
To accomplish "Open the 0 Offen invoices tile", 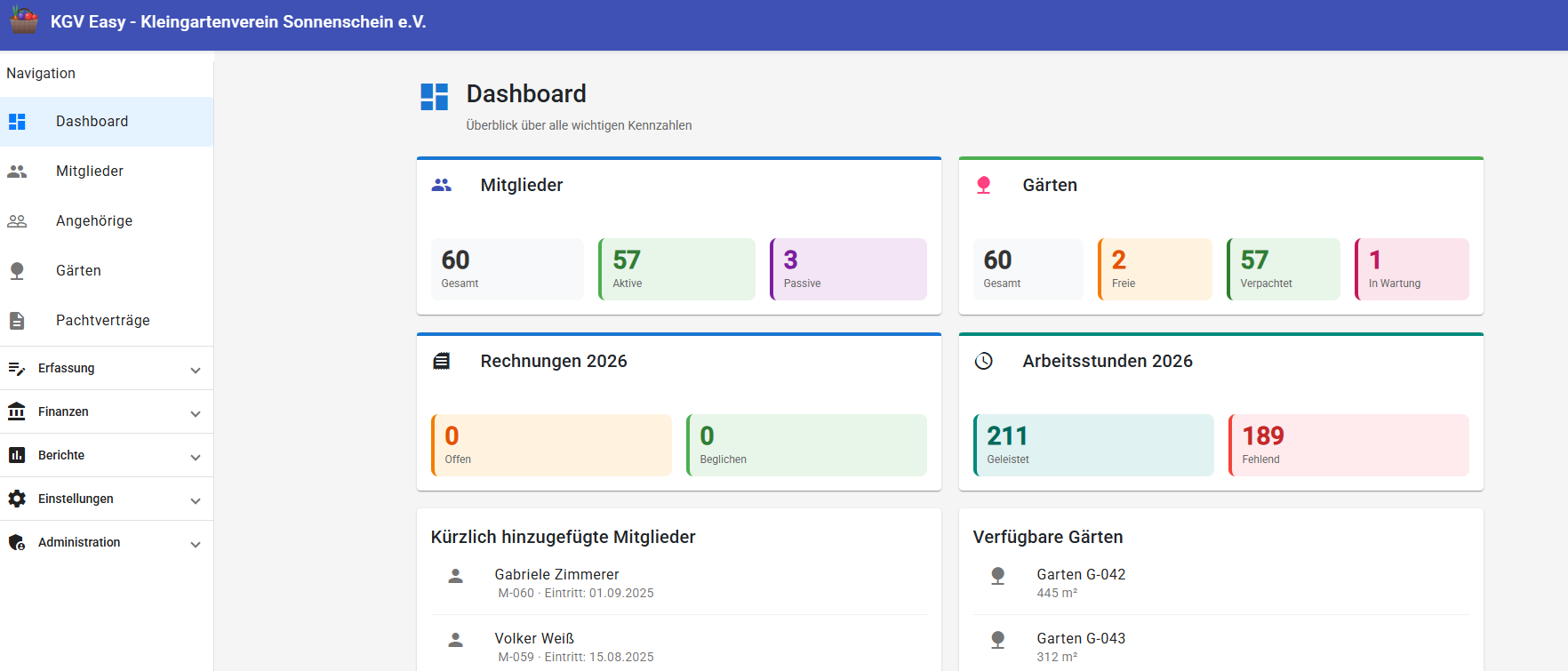I will point(551,445).
